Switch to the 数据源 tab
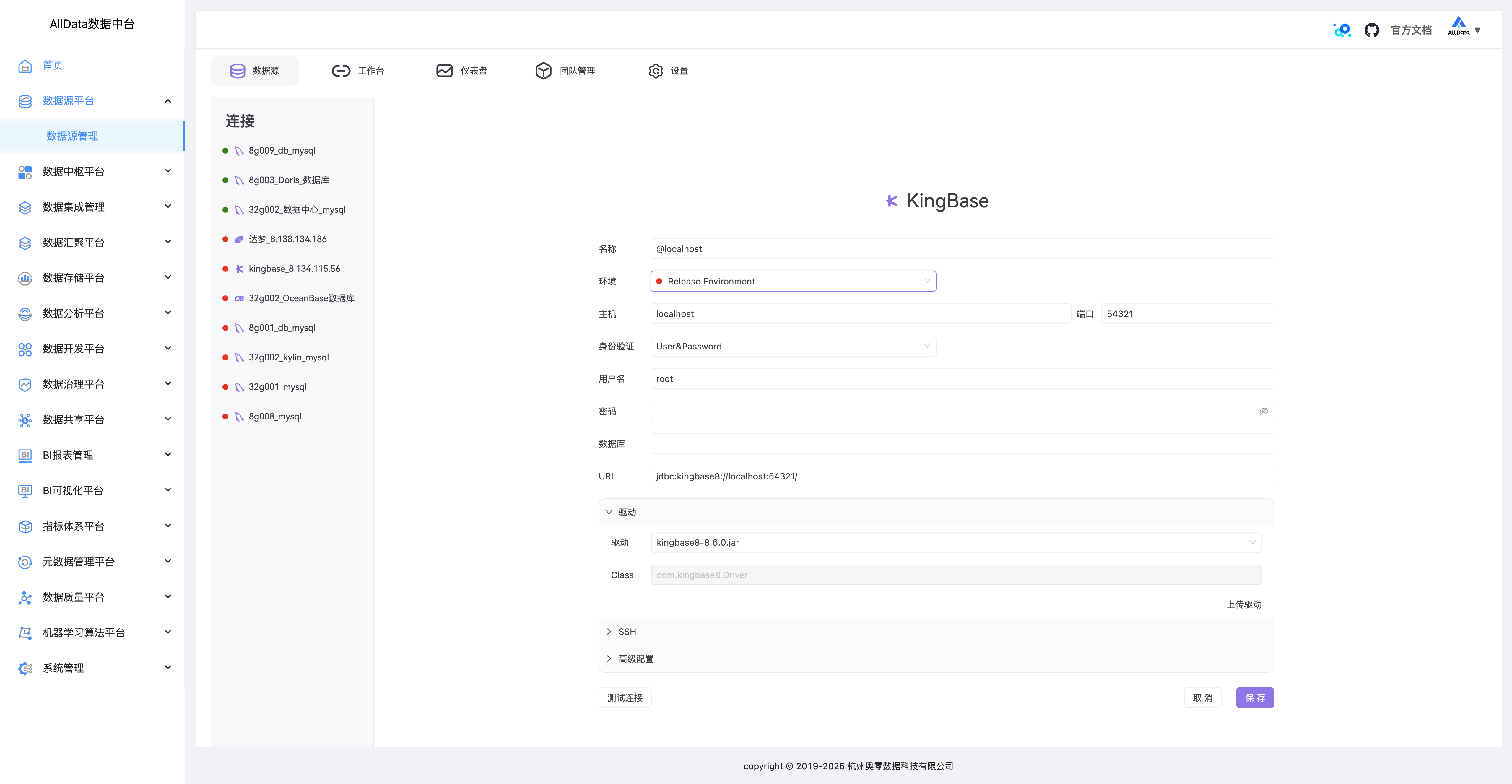1512x784 pixels. pyautogui.click(x=255, y=71)
